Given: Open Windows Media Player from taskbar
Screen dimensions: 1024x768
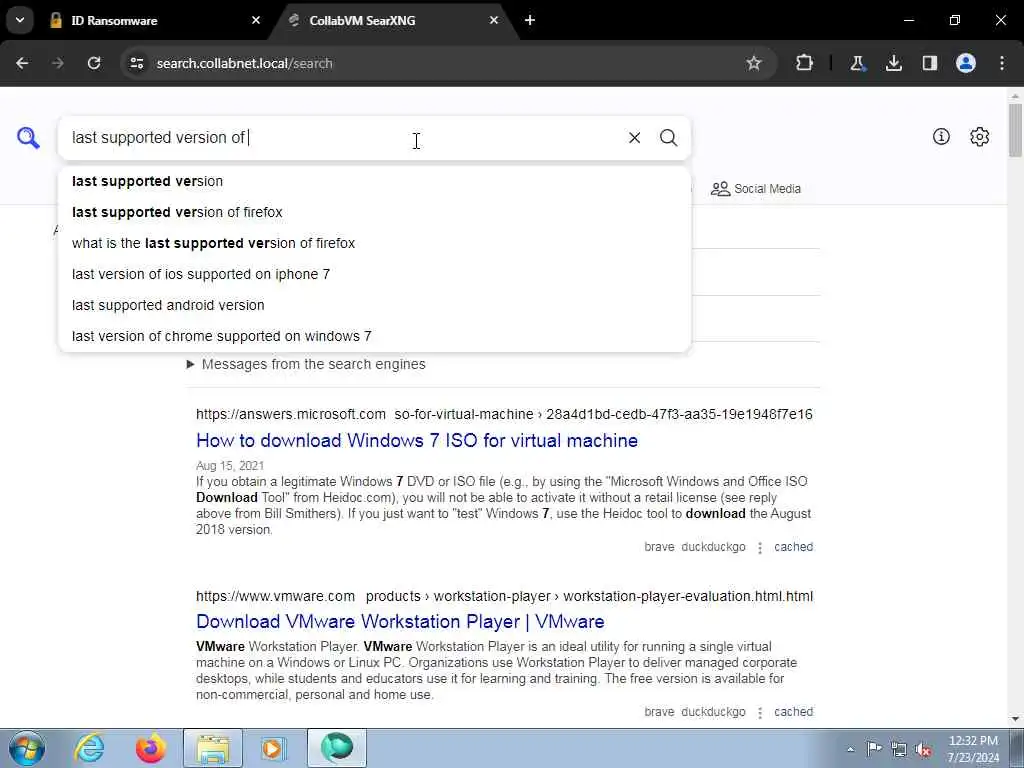Looking at the screenshot, I should click(274, 748).
